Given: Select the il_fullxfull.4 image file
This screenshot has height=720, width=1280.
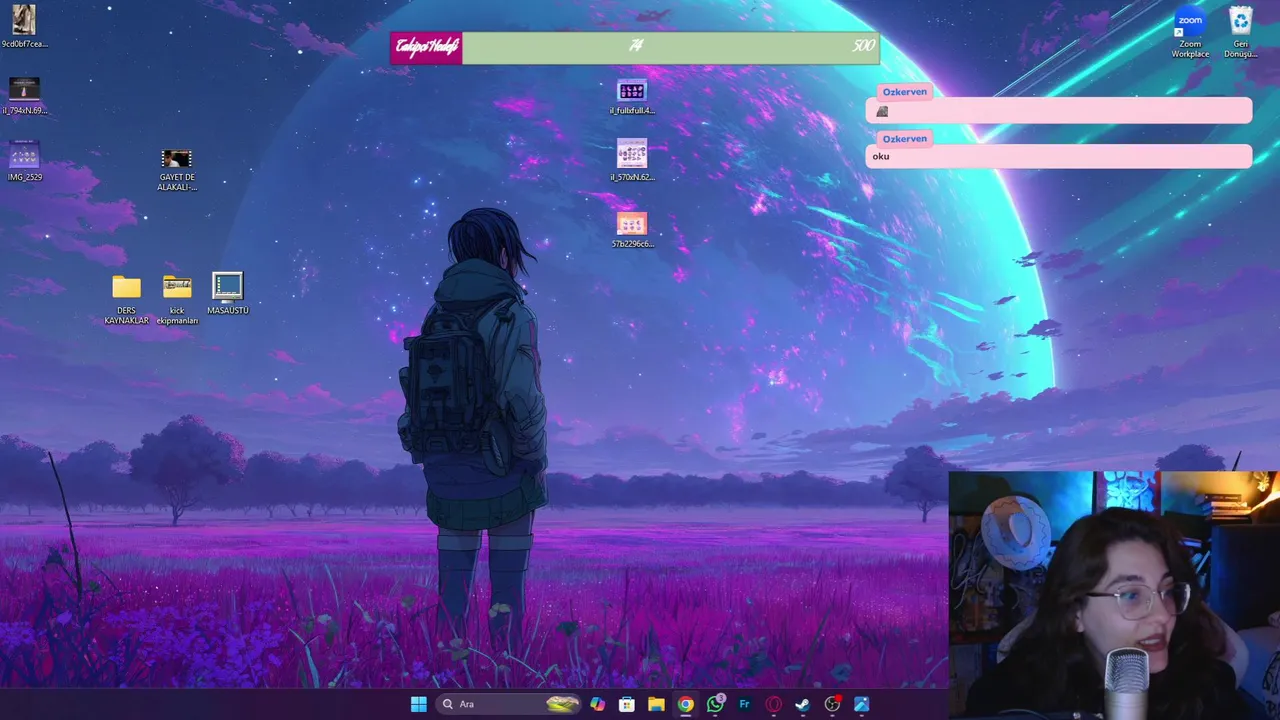Looking at the screenshot, I should (x=632, y=97).
